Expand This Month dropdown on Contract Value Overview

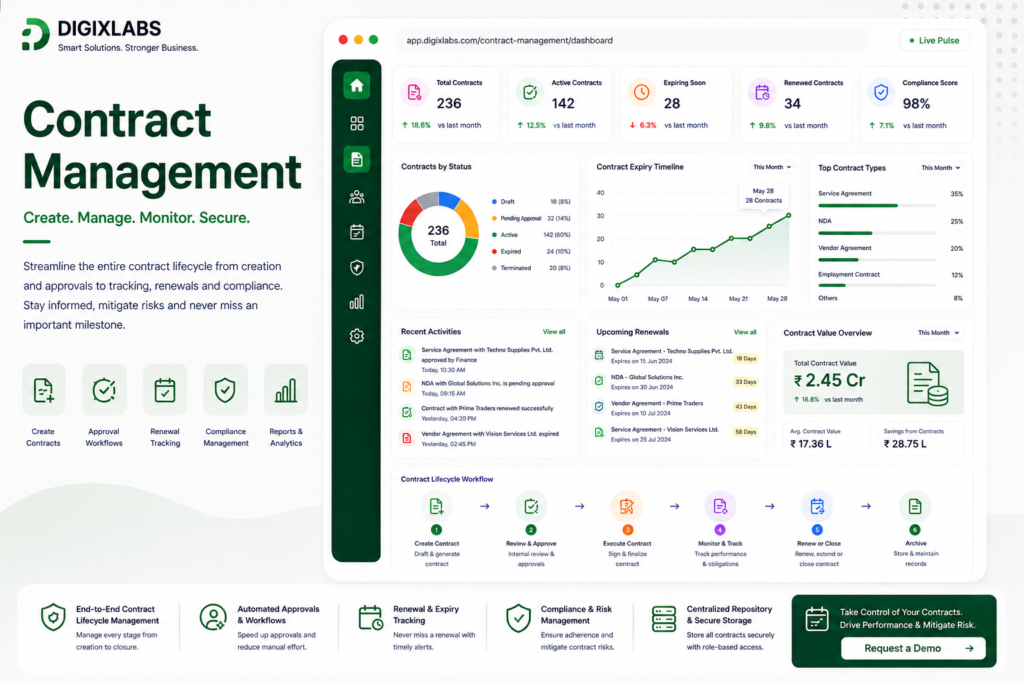pyautogui.click(x=938, y=333)
